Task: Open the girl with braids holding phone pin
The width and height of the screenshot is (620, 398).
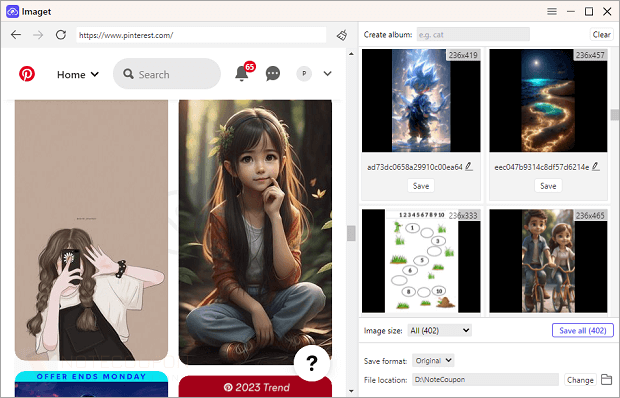Action: (x=91, y=230)
